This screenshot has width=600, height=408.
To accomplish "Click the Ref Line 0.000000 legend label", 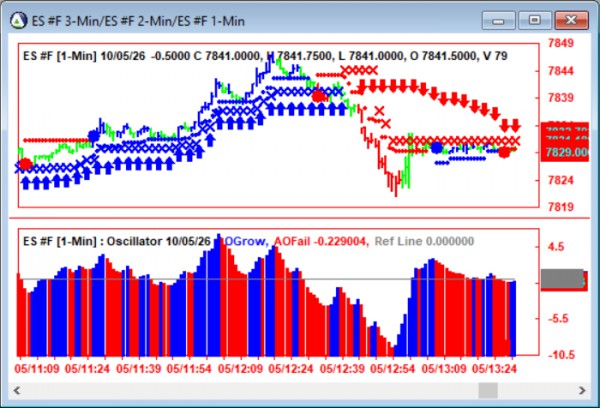I will tap(424, 241).
